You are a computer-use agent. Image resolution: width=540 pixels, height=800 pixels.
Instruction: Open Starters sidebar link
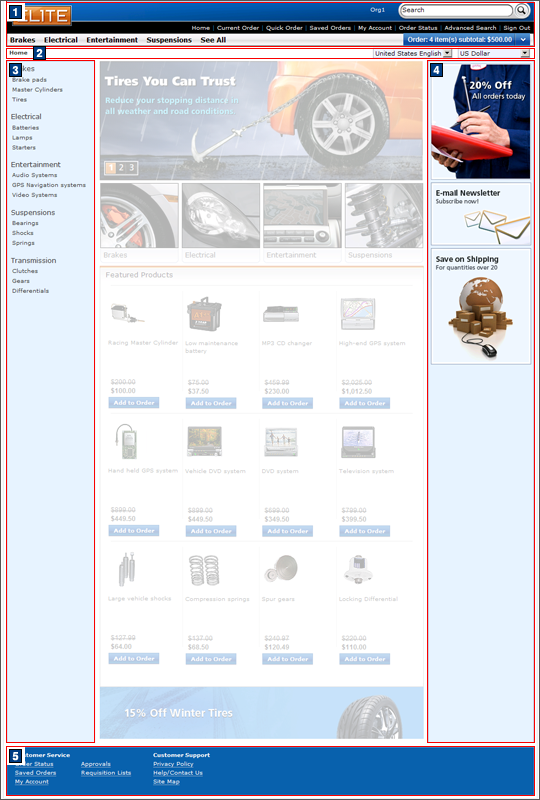click(24, 147)
